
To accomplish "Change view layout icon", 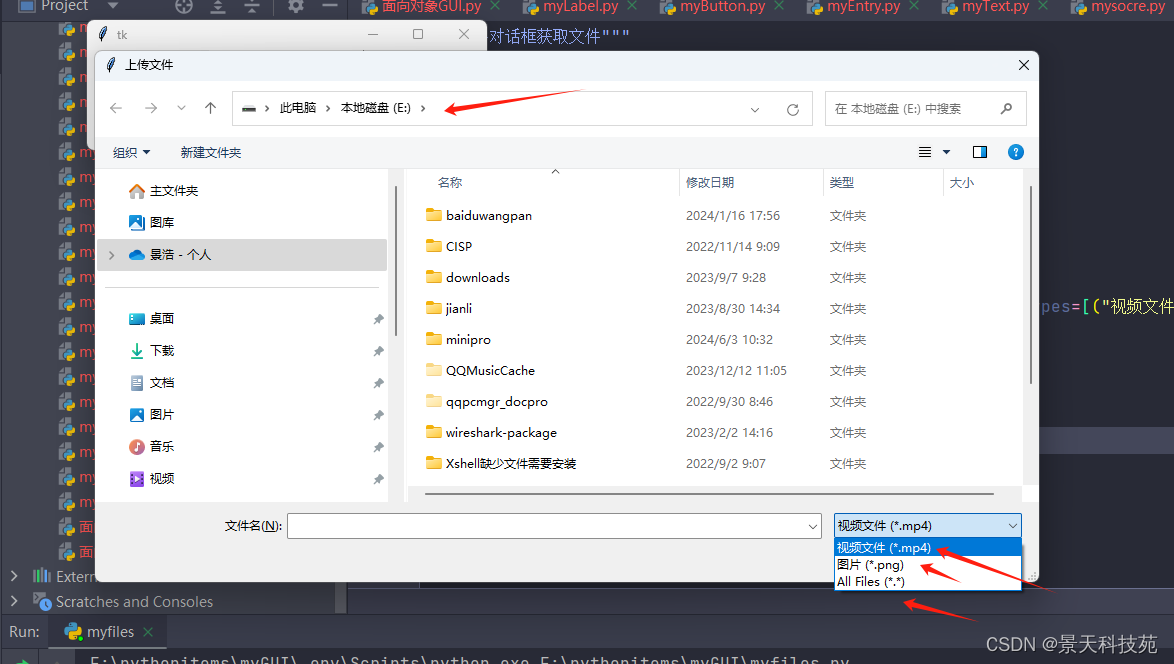I will (925, 153).
